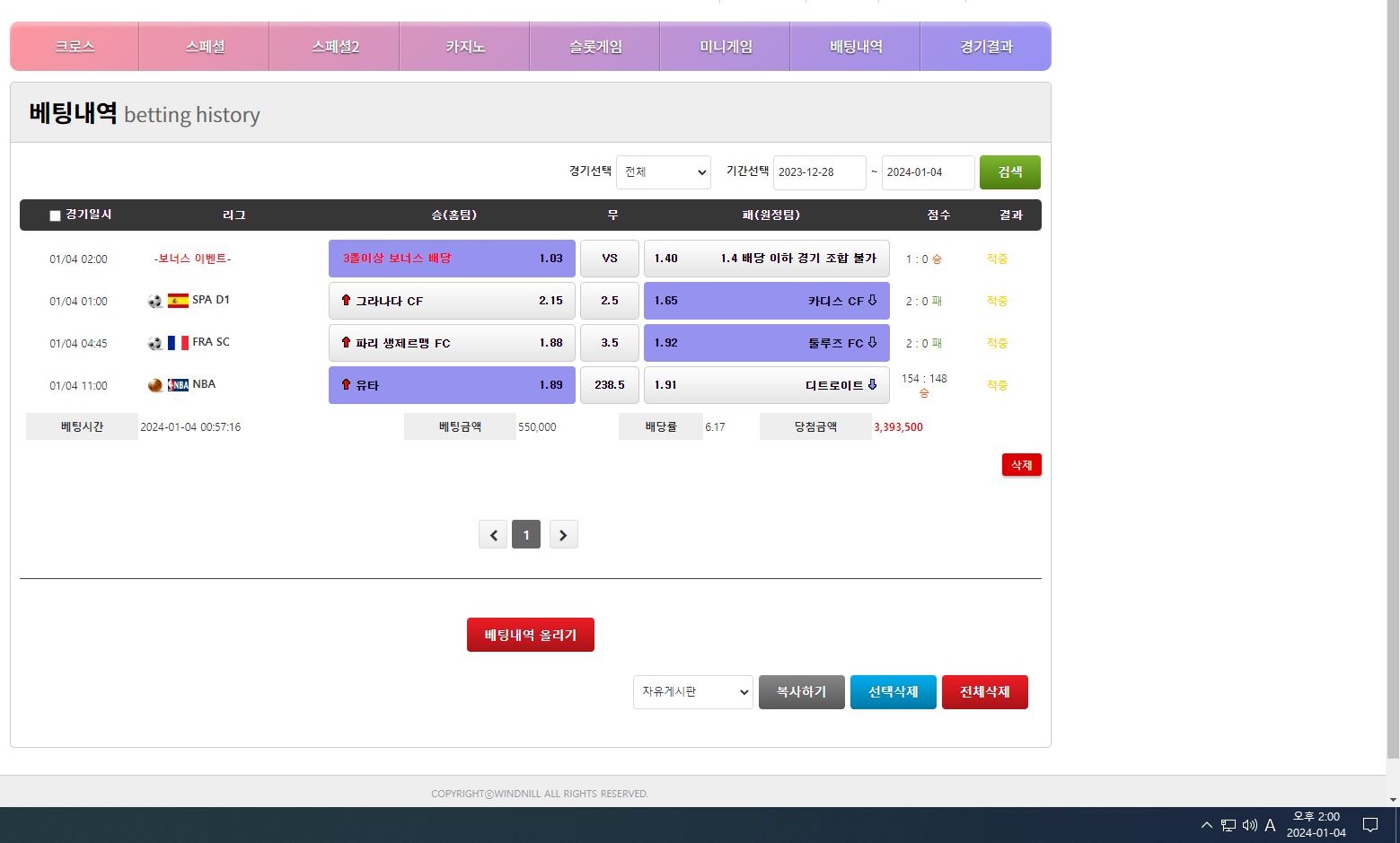Click the speaker icon in the system tray
Image resolution: width=1400 pixels, height=843 pixels.
coord(1248,825)
